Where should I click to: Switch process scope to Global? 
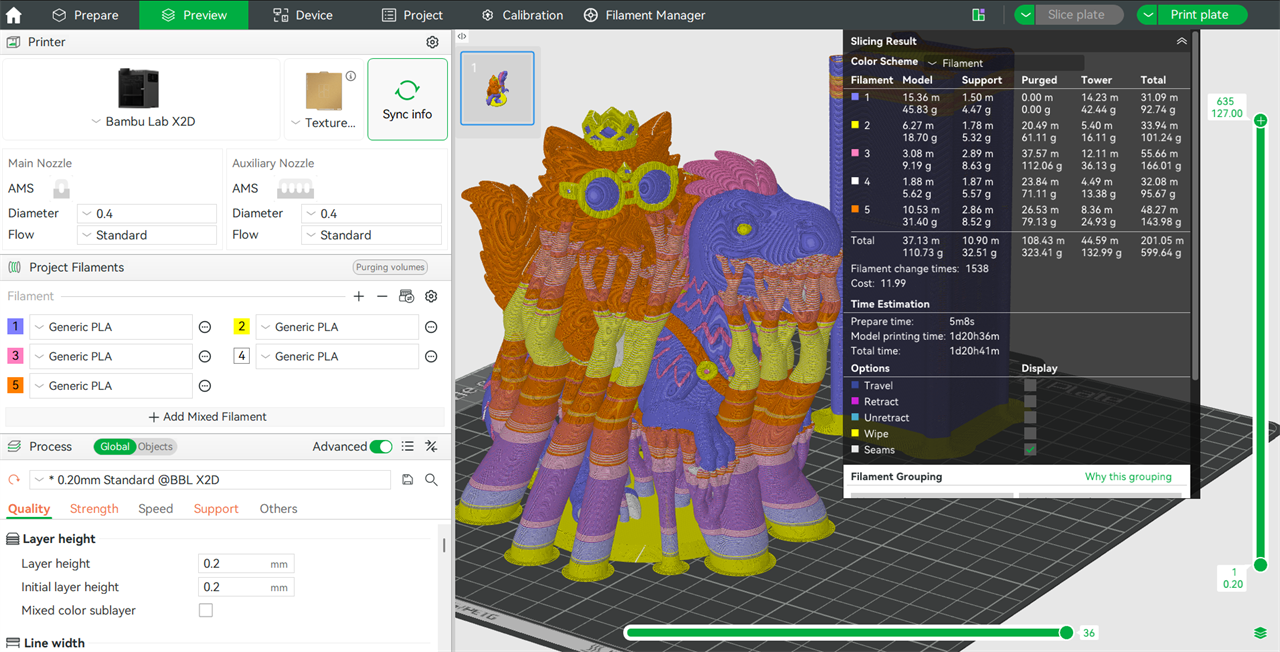115,447
